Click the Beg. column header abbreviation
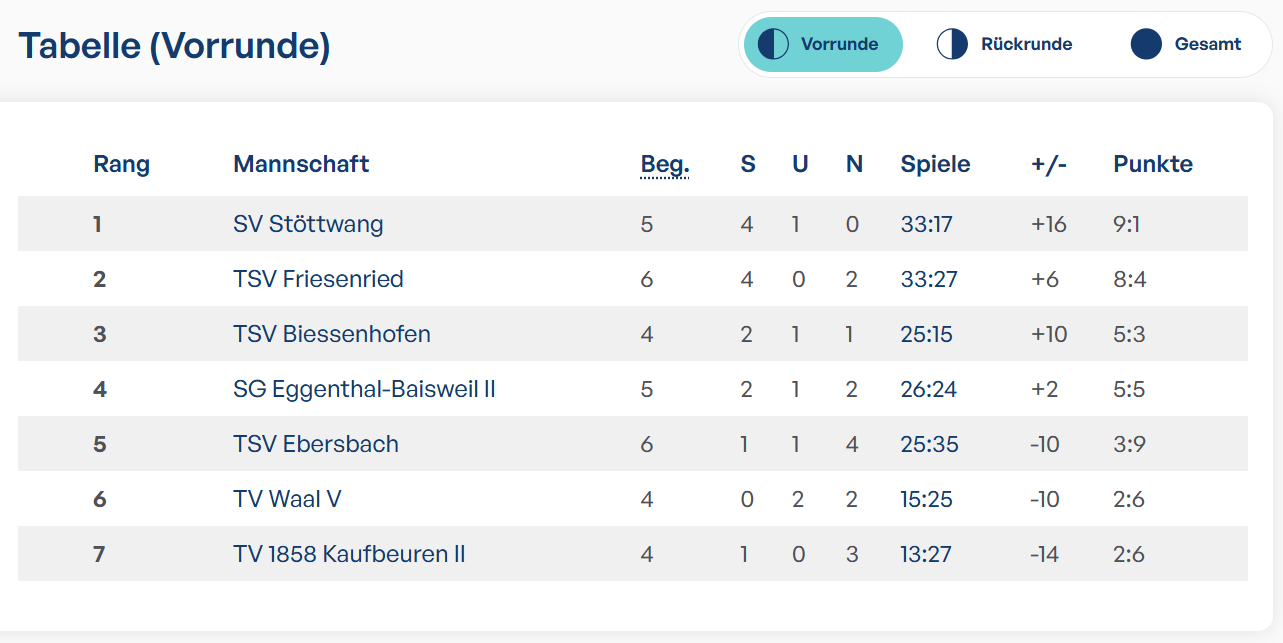1283x643 pixels. point(665,164)
